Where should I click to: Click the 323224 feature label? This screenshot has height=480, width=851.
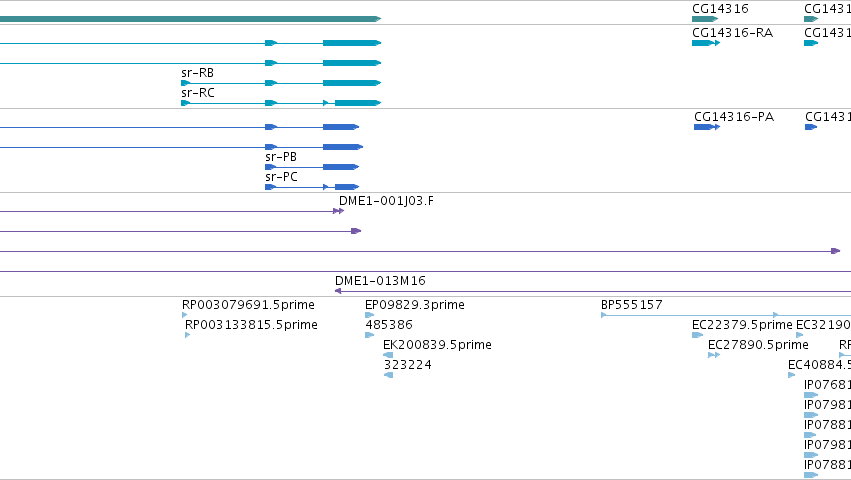(408, 365)
